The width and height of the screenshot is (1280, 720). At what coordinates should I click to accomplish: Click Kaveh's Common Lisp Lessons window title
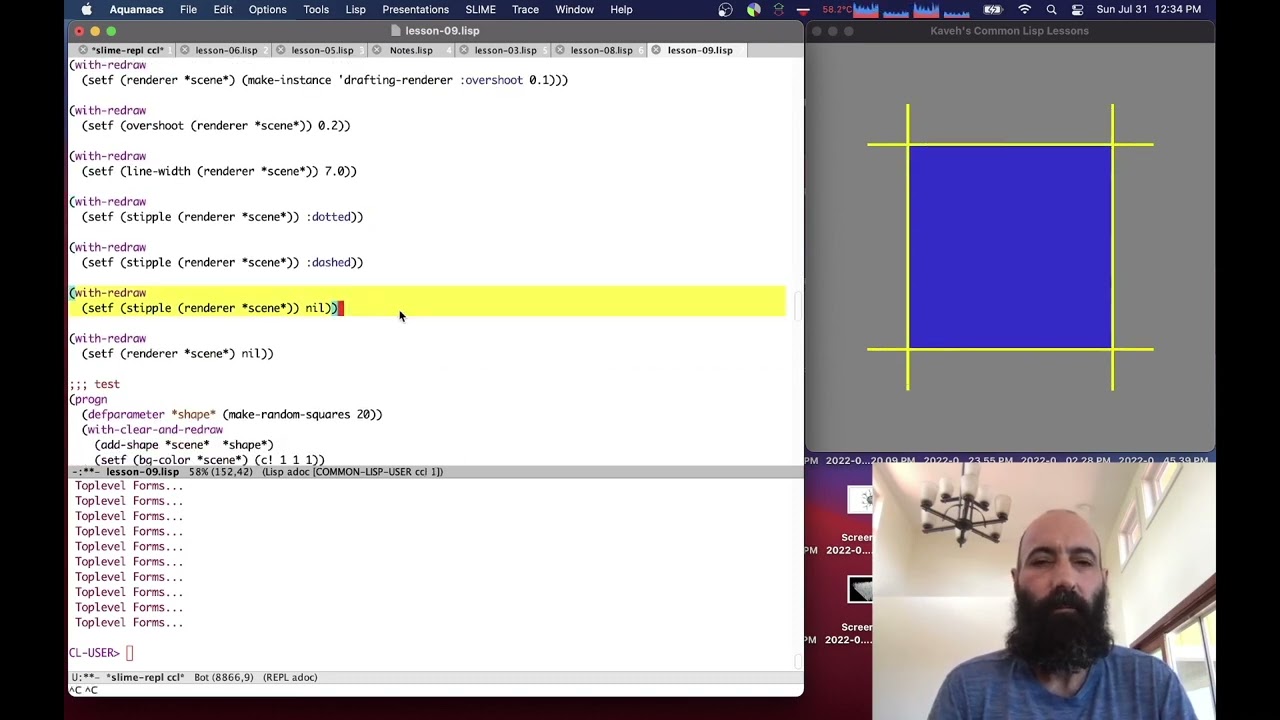pyautogui.click(x=1009, y=30)
